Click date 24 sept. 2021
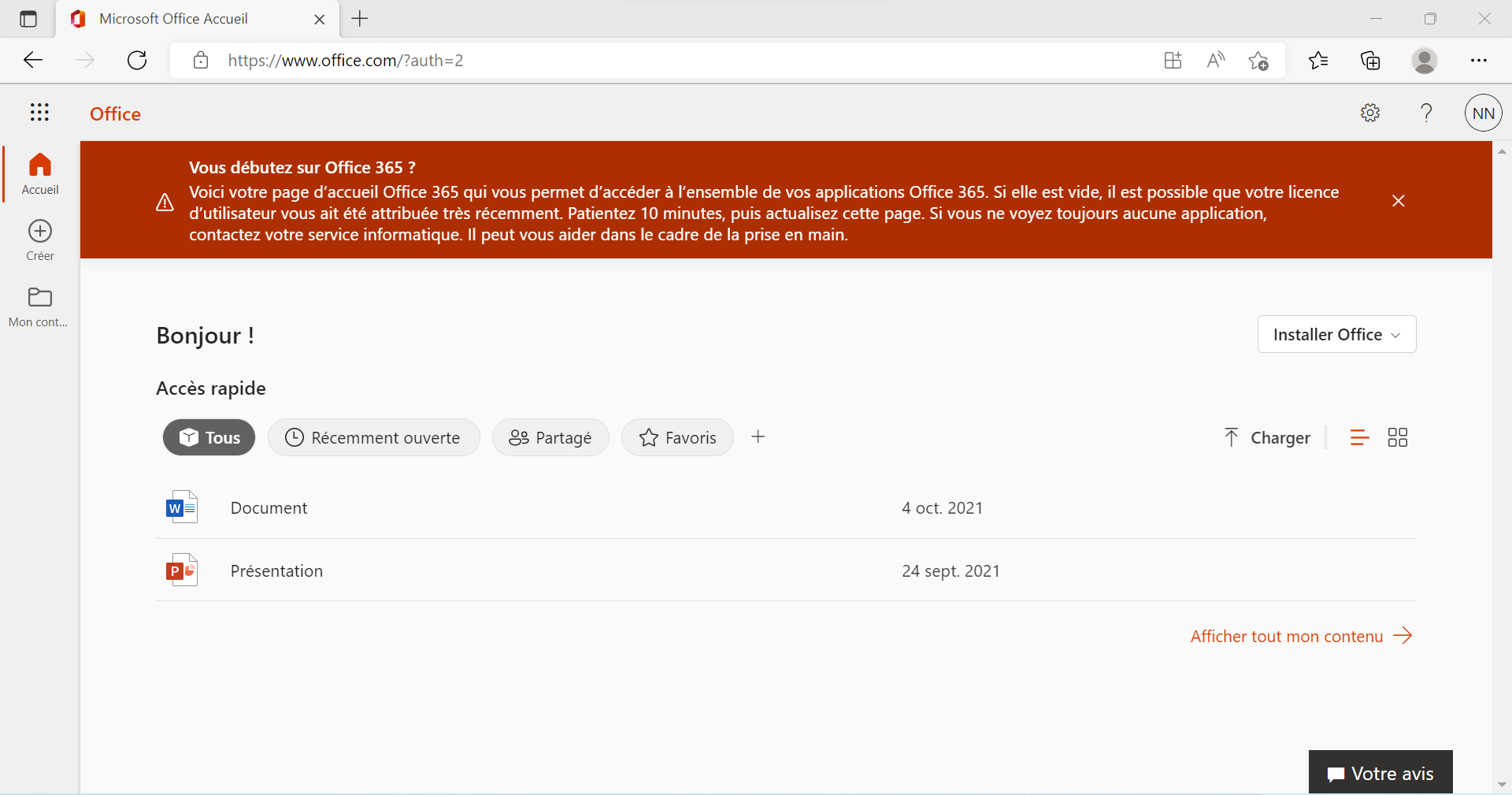1512x795 pixels. pos(951,571)
